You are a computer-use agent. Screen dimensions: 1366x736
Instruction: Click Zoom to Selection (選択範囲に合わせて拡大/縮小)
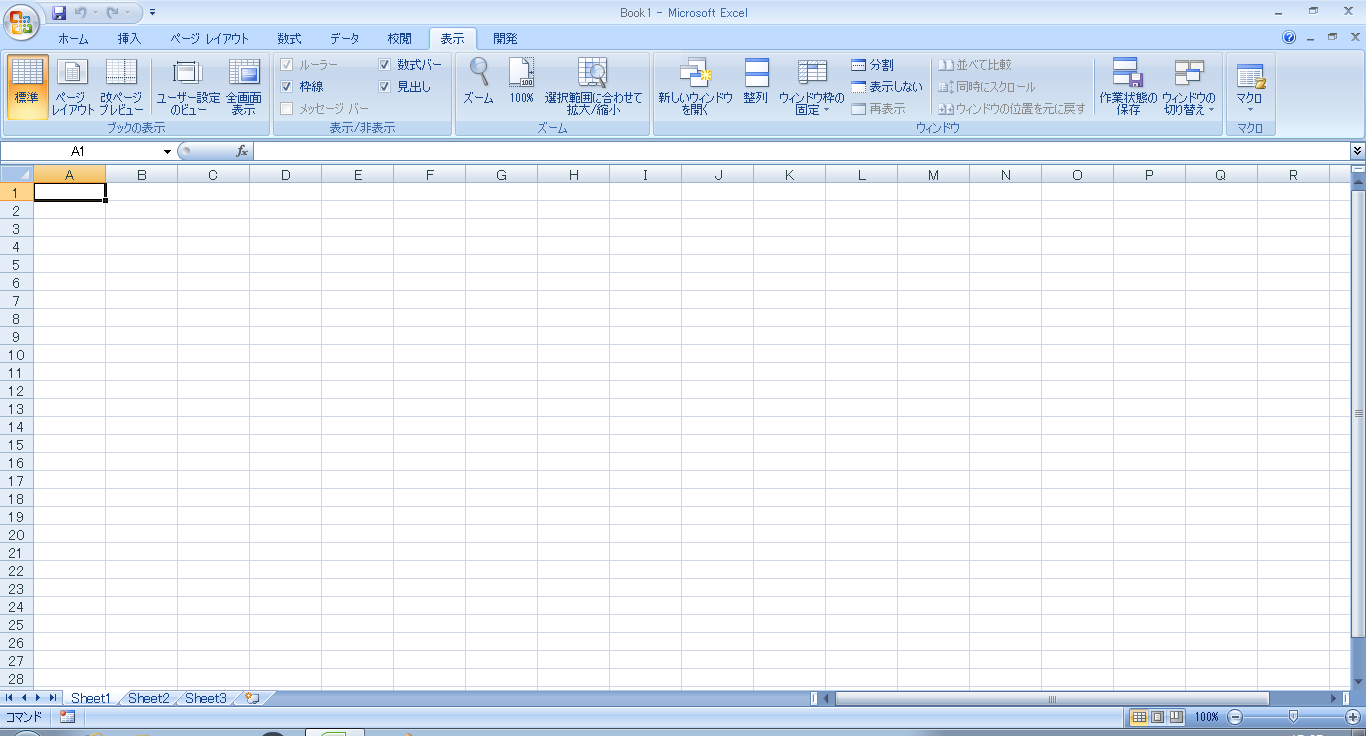[593, 86]
